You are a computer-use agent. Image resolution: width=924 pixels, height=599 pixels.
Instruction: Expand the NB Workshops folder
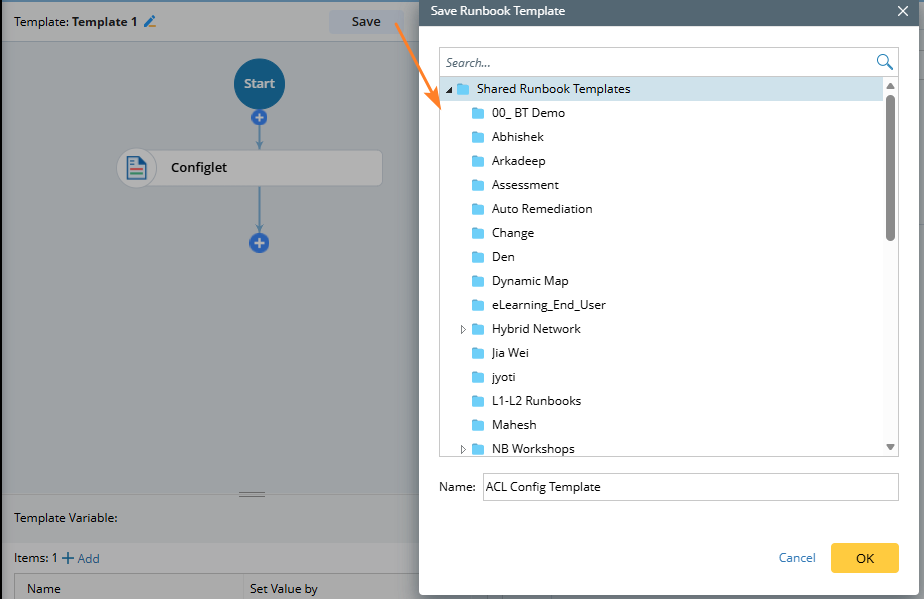(x=463, y=449)
